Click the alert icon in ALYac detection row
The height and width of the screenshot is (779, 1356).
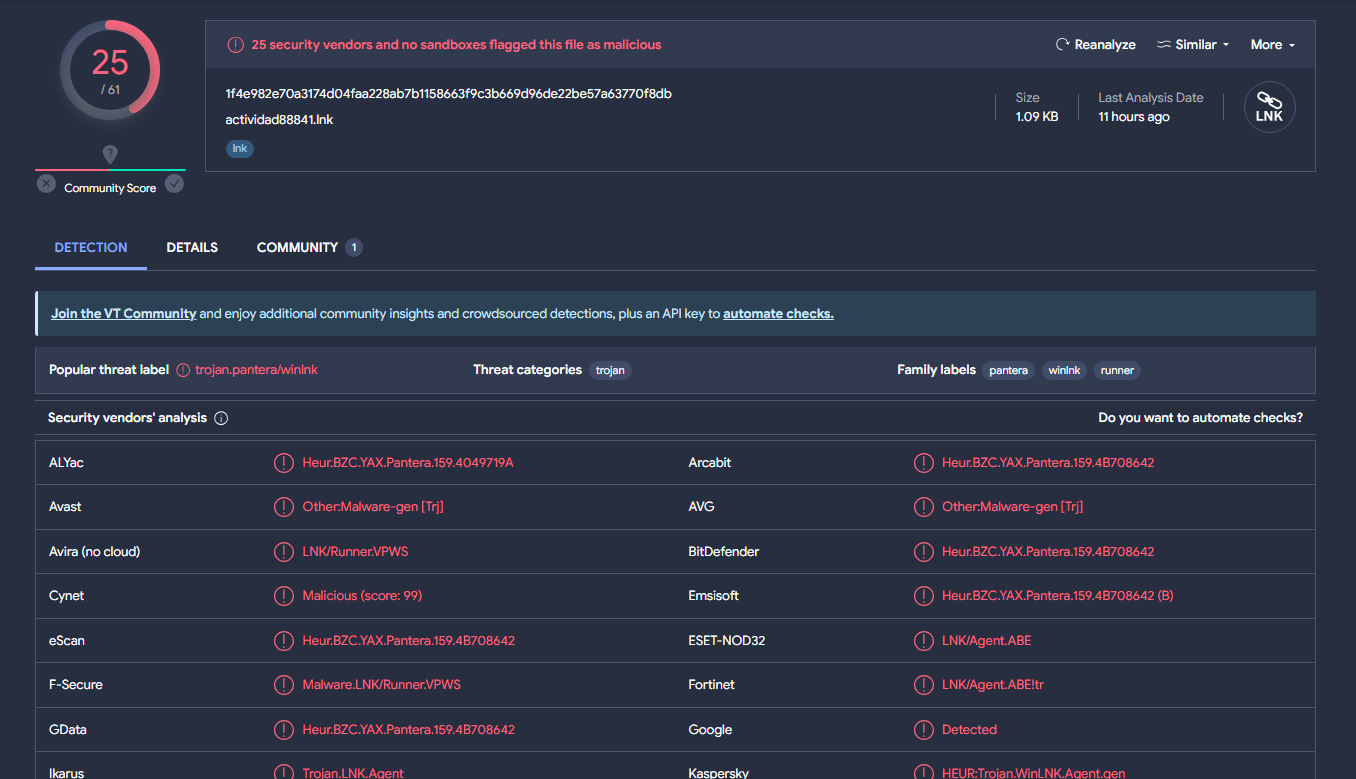(x=284, y=463)
